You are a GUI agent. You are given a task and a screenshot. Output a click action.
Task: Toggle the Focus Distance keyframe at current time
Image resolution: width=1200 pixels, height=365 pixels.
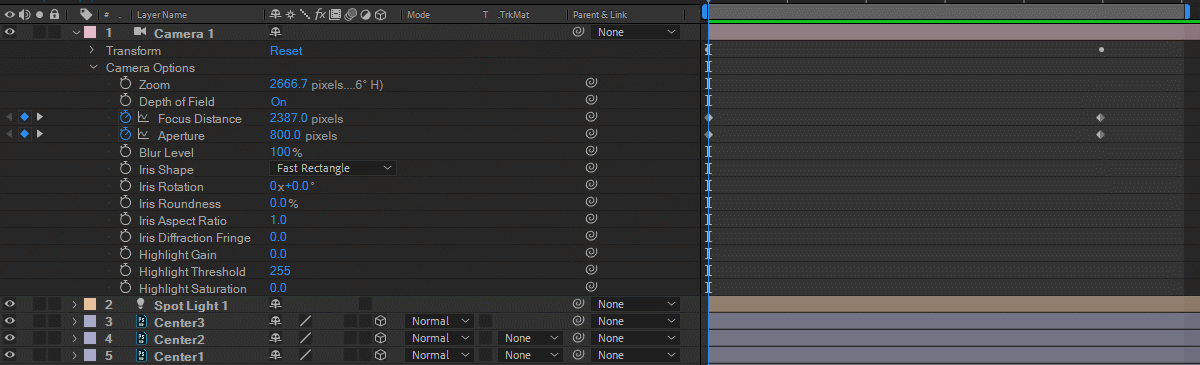pyautogui.click(x=25, y=118)
